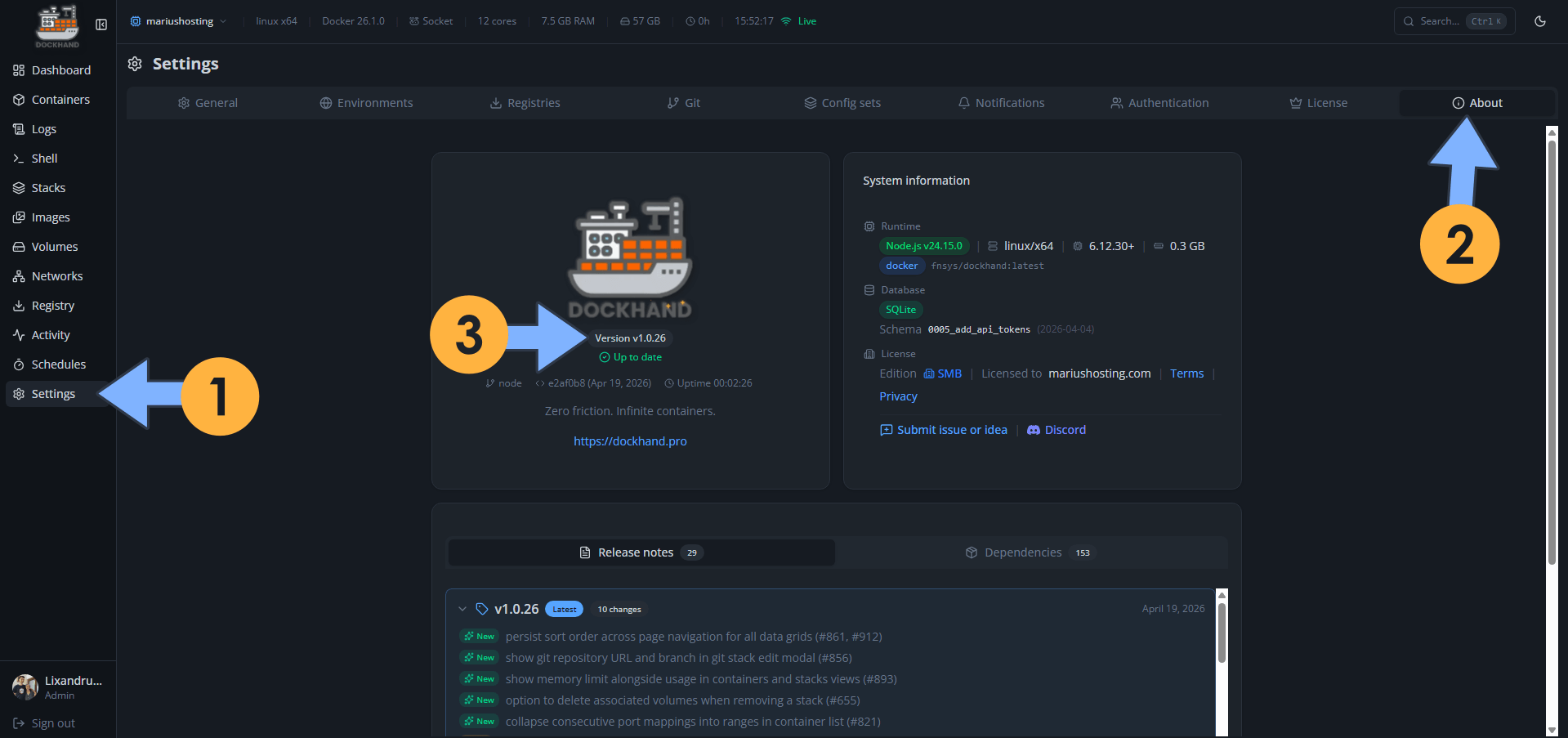Check the Activity log
The image size is (1568, 738).
[x=50, y=334]
